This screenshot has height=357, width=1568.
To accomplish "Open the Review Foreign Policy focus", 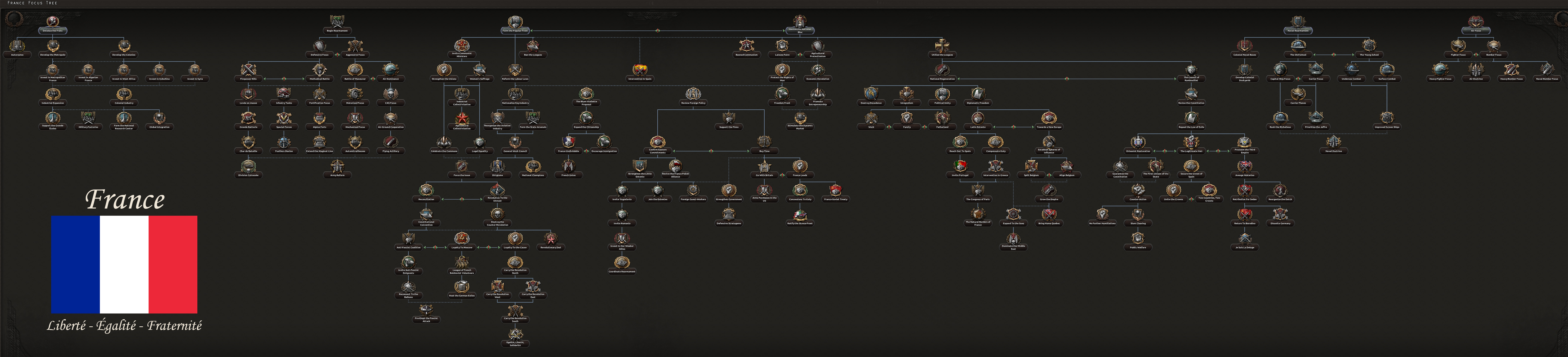I will pyautogui.click(x=693, y=97).
